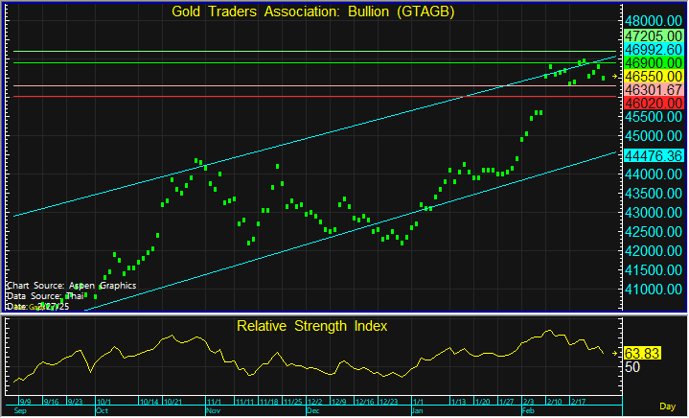Select the yellow 46550.00 price tag
The height and width of the screenshot is (418, 689).
[x=652, y=76]
